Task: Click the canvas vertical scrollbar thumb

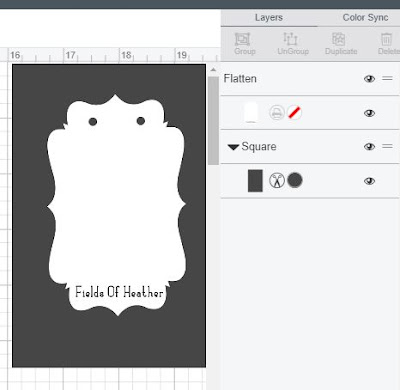Action: point(213,120)
